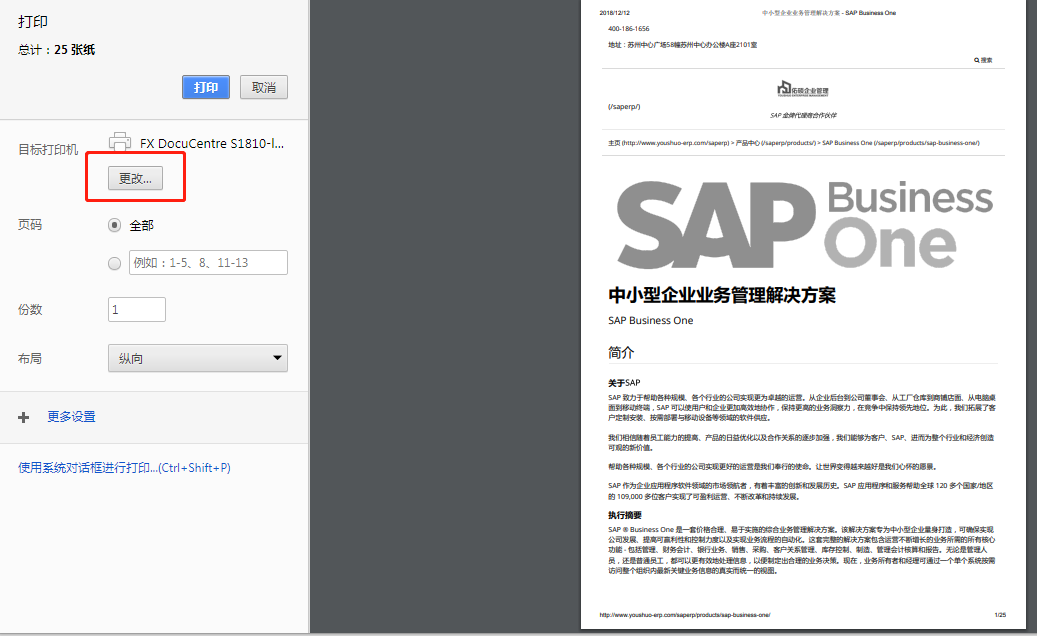Click the 佑硕企业管理 company logo in preview
This screenshot has height=636, width=1037.
(x=803, y=89)
